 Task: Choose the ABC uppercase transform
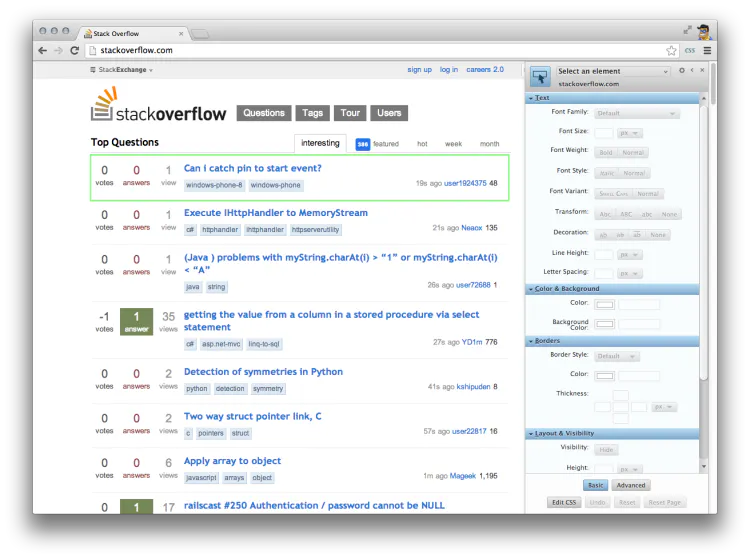point(626,214)
